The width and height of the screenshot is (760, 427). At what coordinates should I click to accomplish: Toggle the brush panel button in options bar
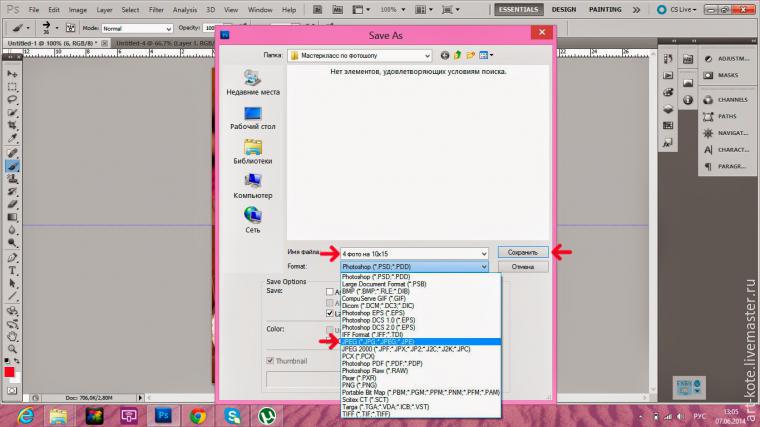coord(70,28)
